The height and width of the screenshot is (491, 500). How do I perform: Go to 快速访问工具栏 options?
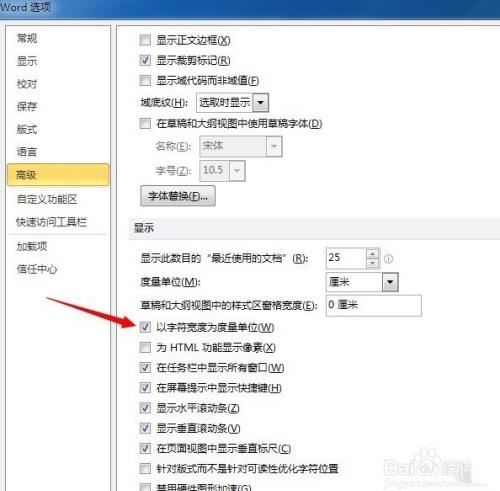tap(51, 222)
